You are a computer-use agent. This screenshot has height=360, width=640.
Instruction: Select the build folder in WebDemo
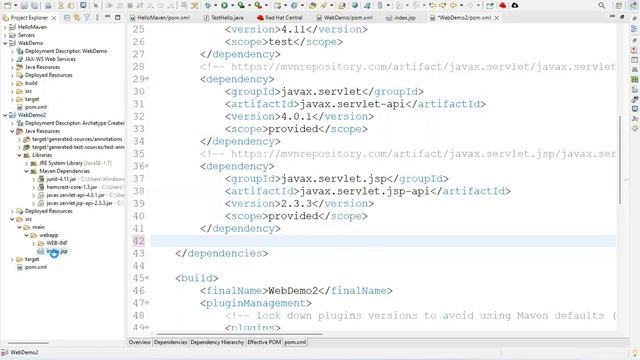(x=31, y=83)
